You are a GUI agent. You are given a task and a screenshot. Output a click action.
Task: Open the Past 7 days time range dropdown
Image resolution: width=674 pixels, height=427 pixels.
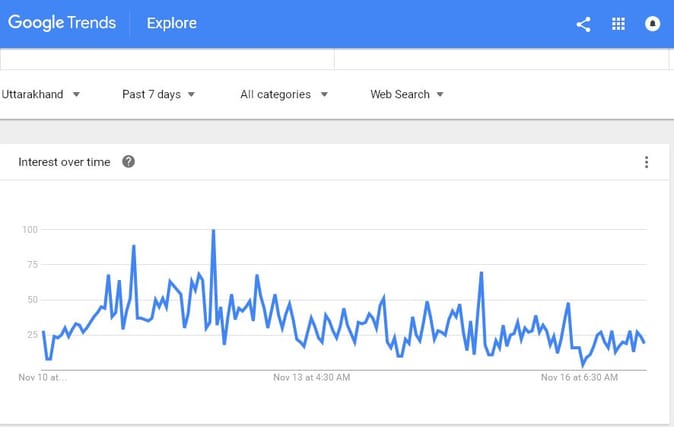tap(158, 94)
